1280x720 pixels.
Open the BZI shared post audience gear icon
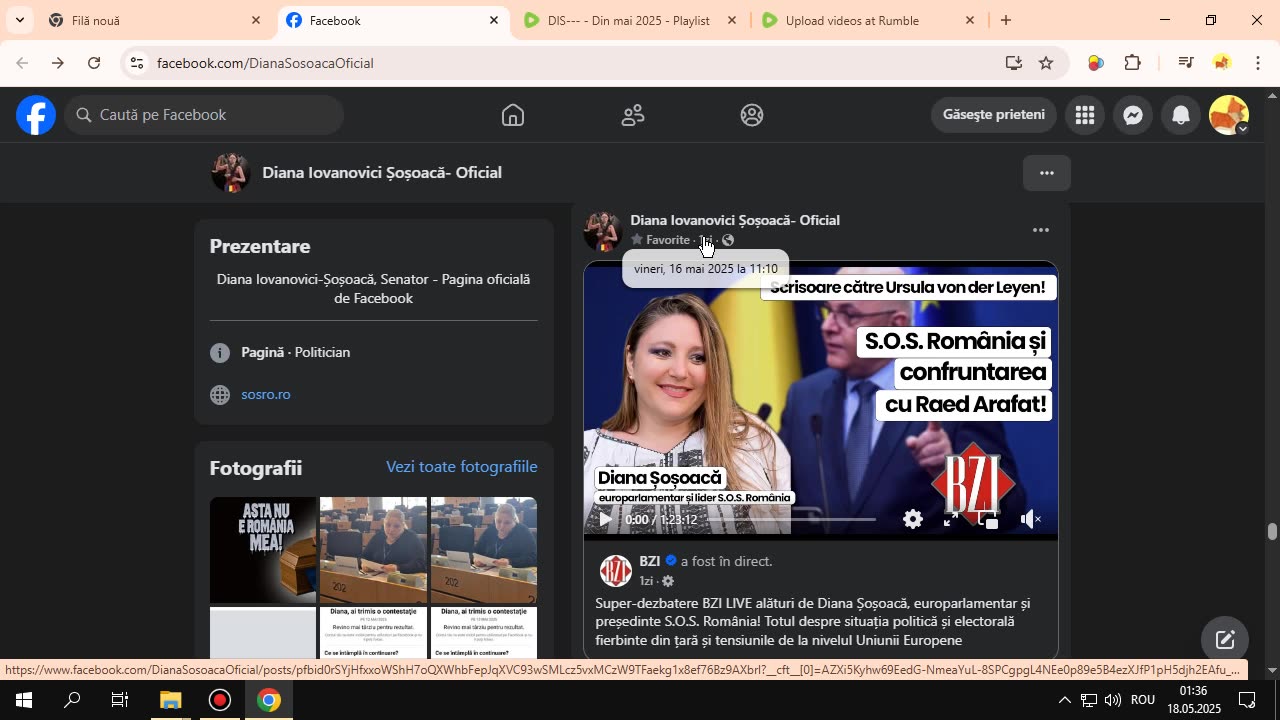[x=668, y=581]
